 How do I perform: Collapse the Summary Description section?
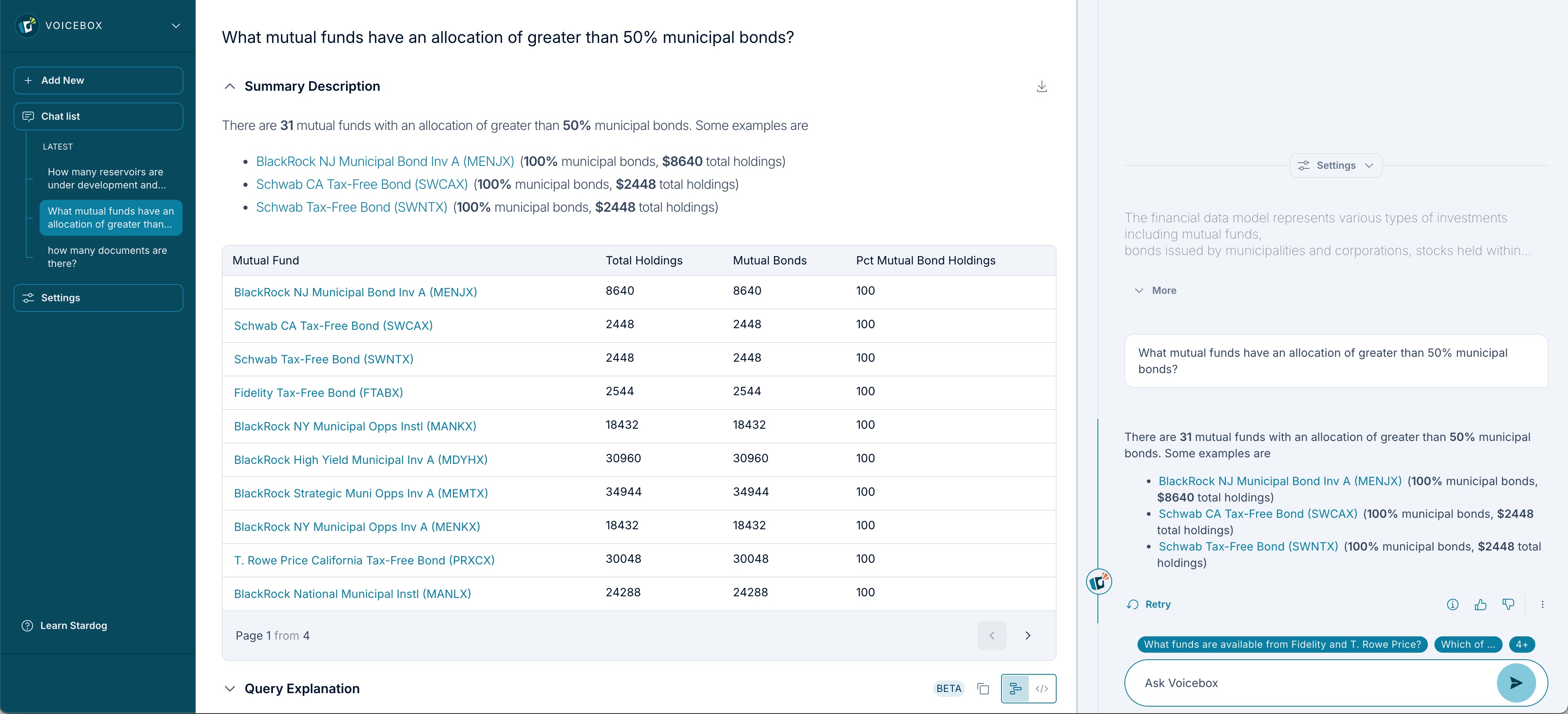coord(230,87)
